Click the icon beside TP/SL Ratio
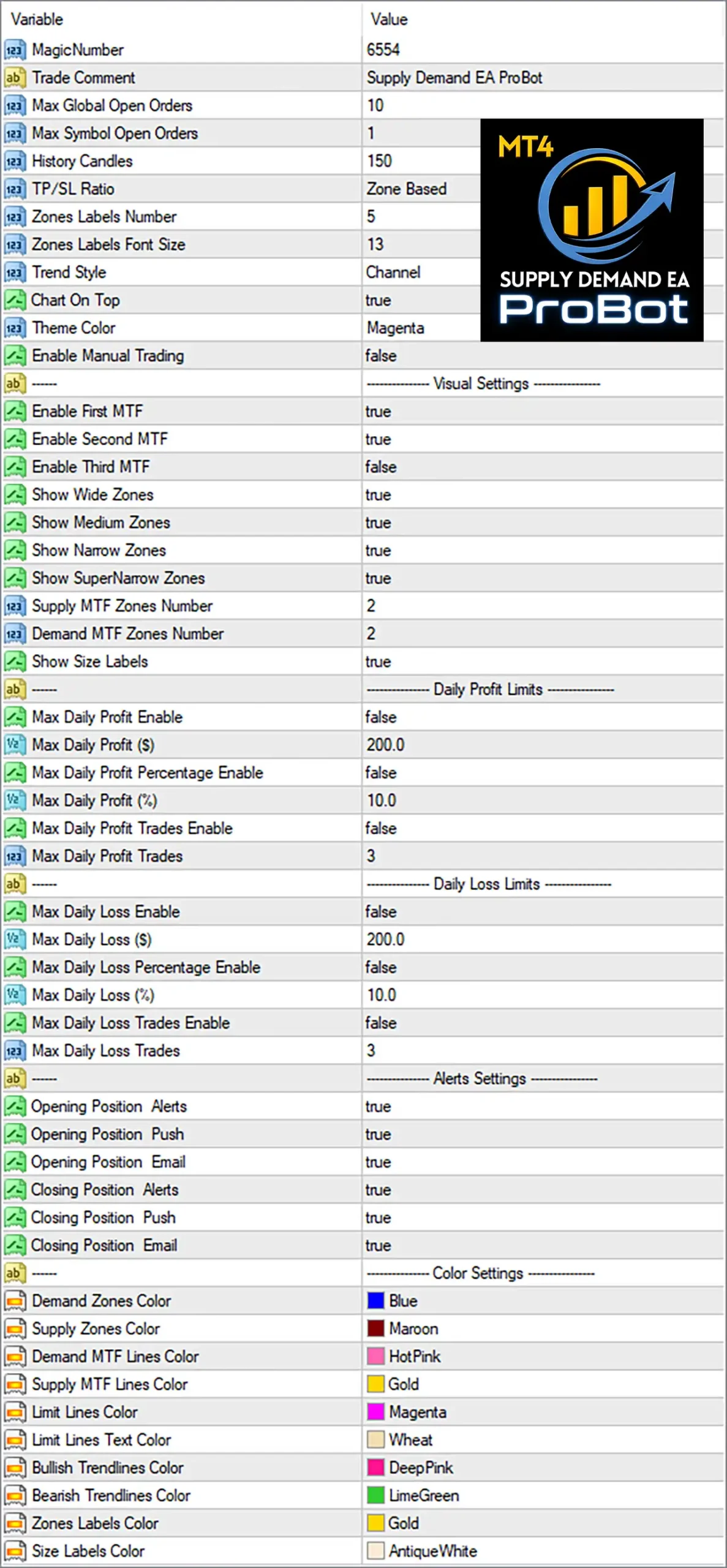This screenshot has width=727, height=1568. [x=15, y=189]
